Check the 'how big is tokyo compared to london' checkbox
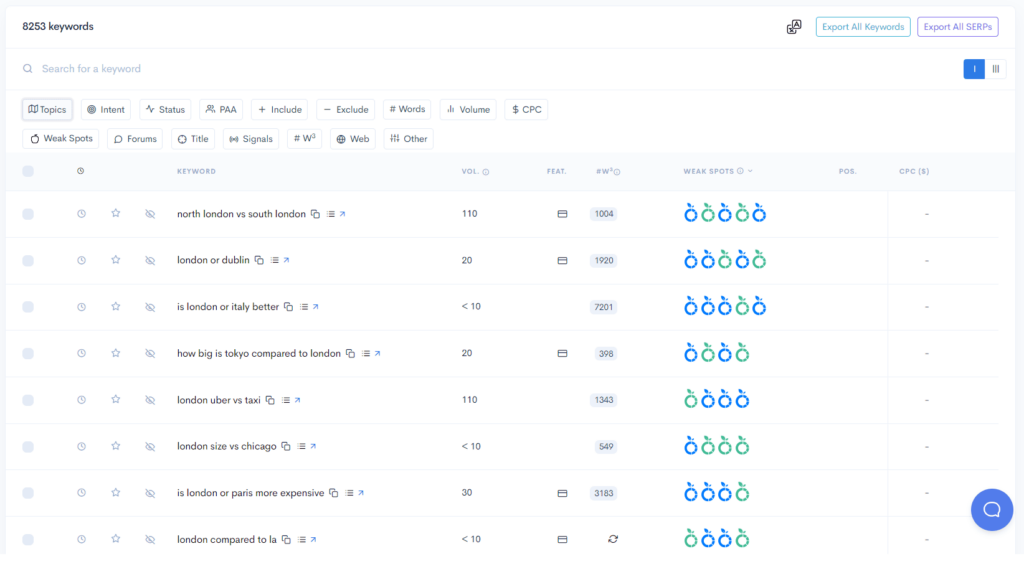1024x564 pixels. [28, 354]
